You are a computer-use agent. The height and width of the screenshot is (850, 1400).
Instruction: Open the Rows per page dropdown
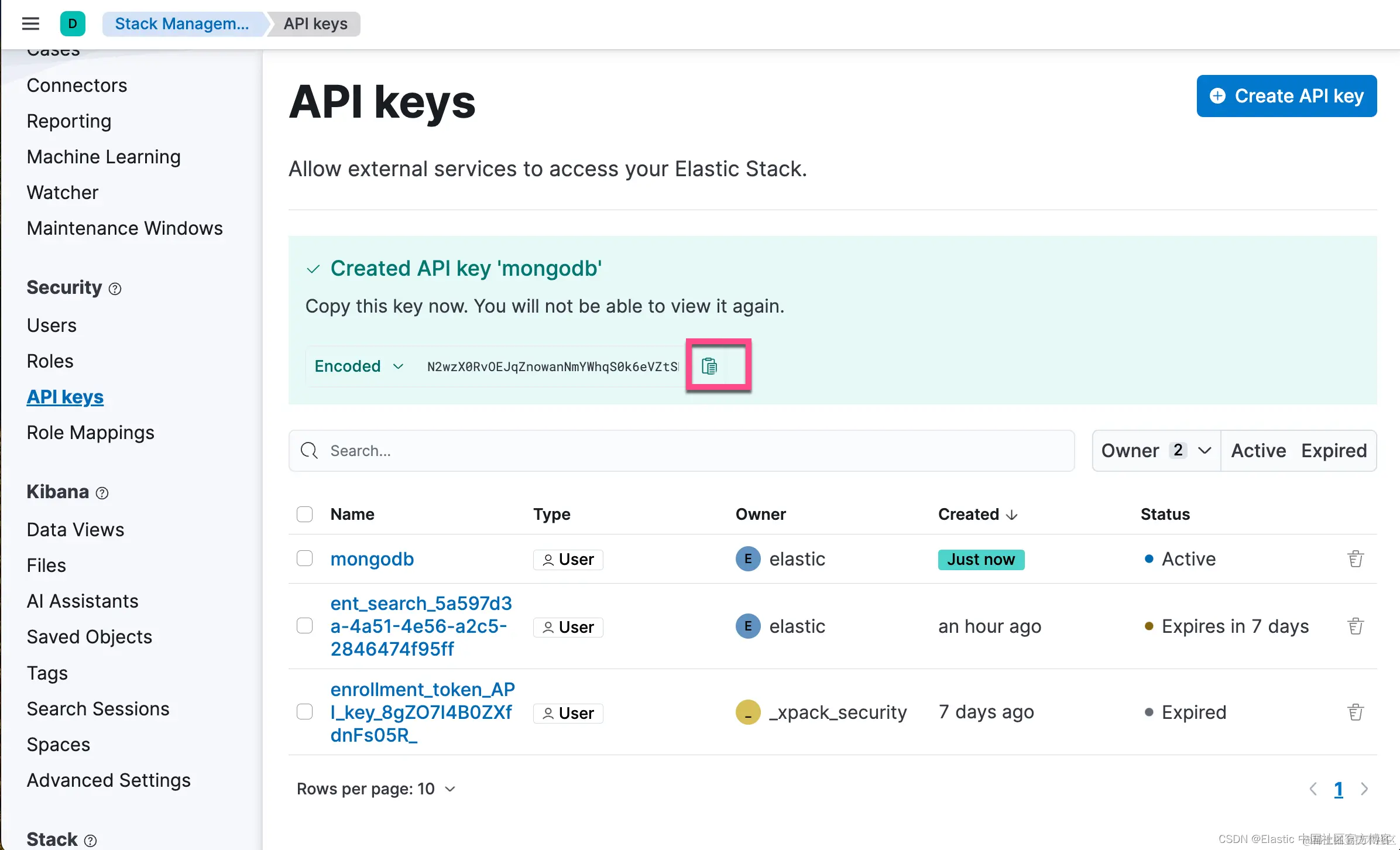tap(376, 789)
